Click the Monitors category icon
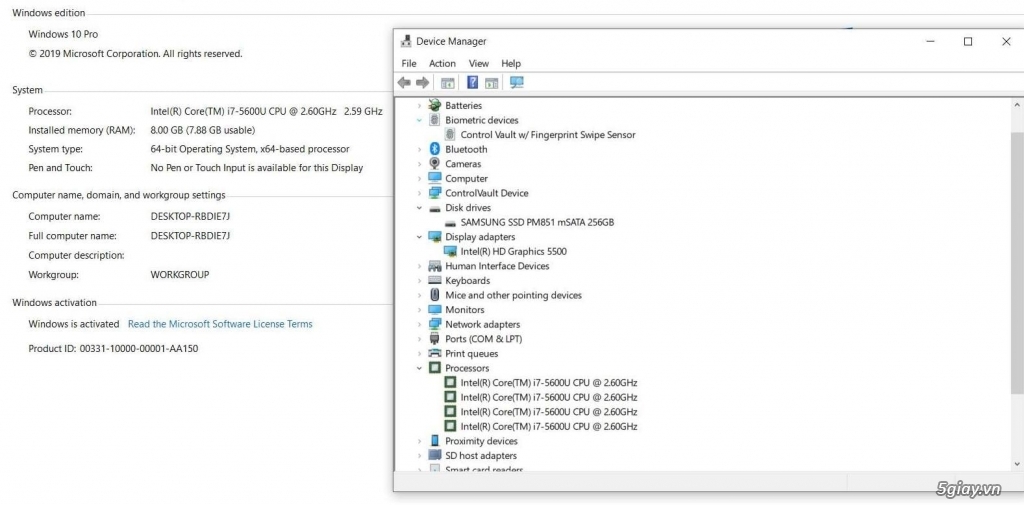1024x505 pixels. [x=434, y=310]
